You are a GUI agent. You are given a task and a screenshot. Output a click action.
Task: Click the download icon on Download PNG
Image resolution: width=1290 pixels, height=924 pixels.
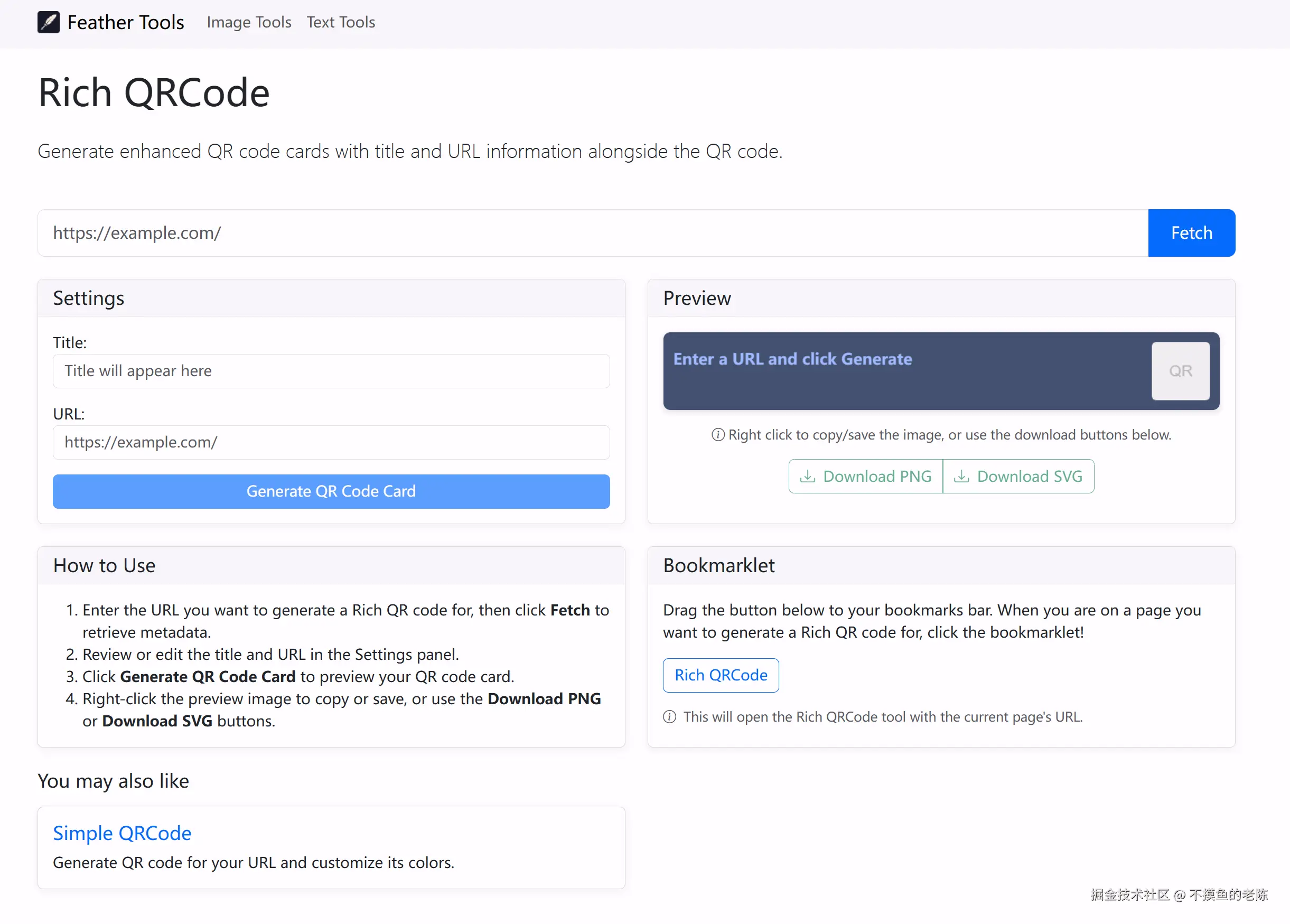pyautogui.click(x=807, y=476)
